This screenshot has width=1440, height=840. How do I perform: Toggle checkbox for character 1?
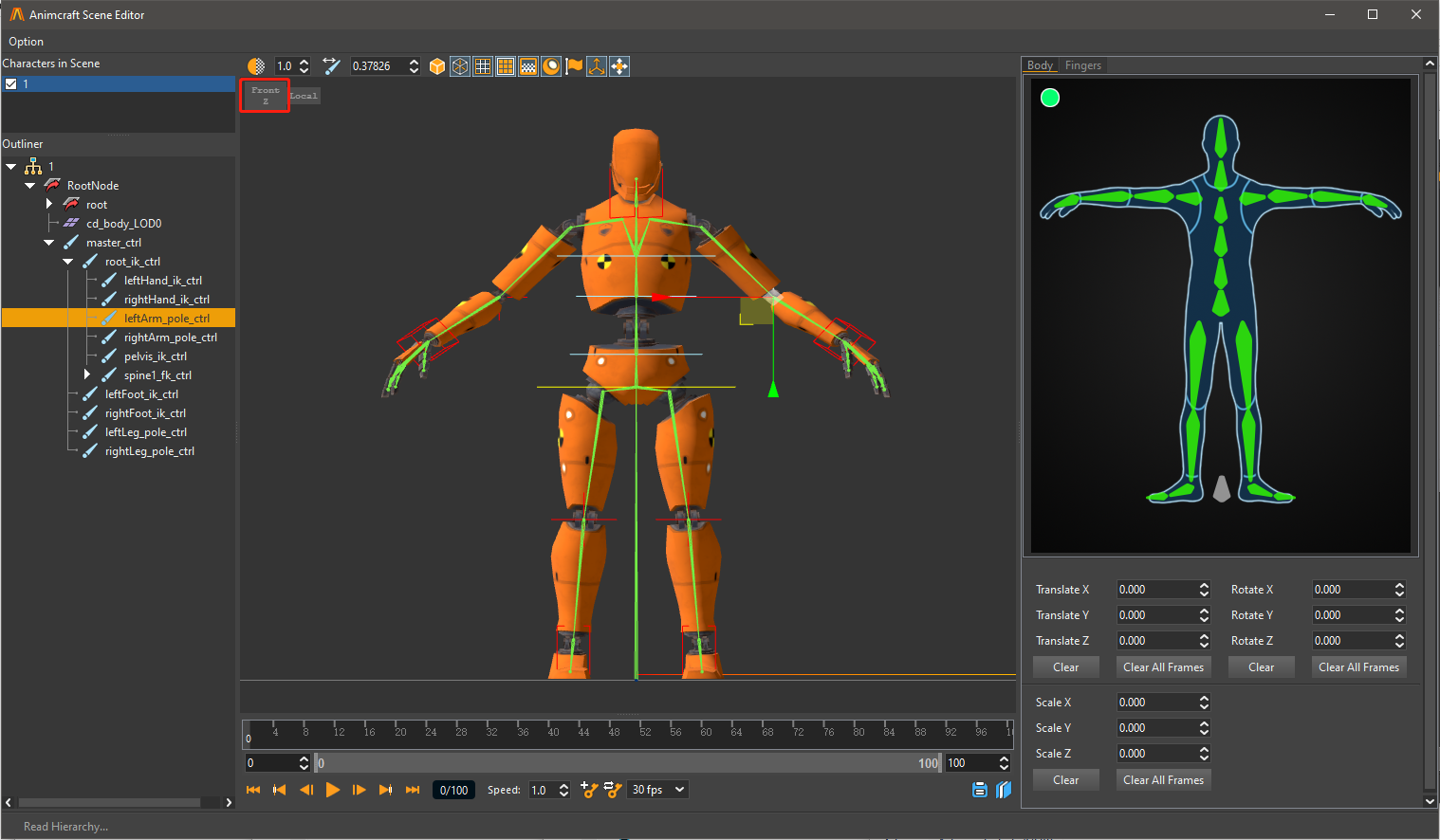11,83
